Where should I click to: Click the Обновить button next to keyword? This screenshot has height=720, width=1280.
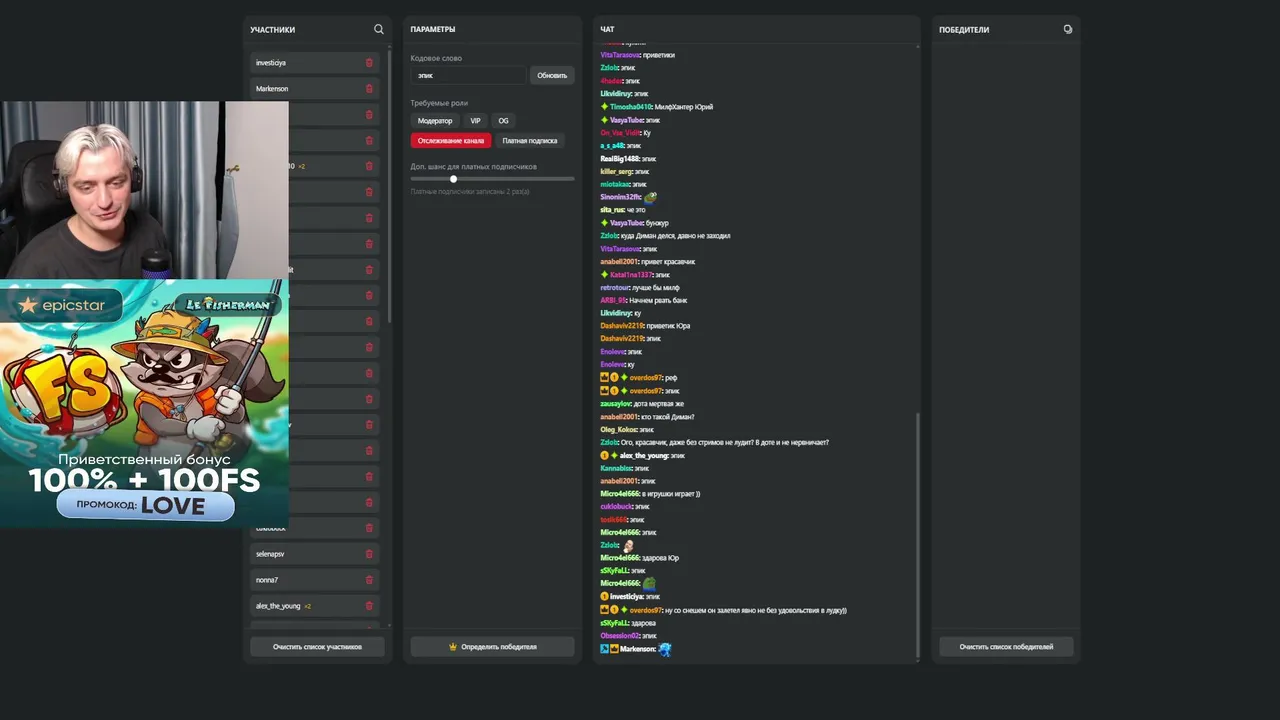click(552, 75)
